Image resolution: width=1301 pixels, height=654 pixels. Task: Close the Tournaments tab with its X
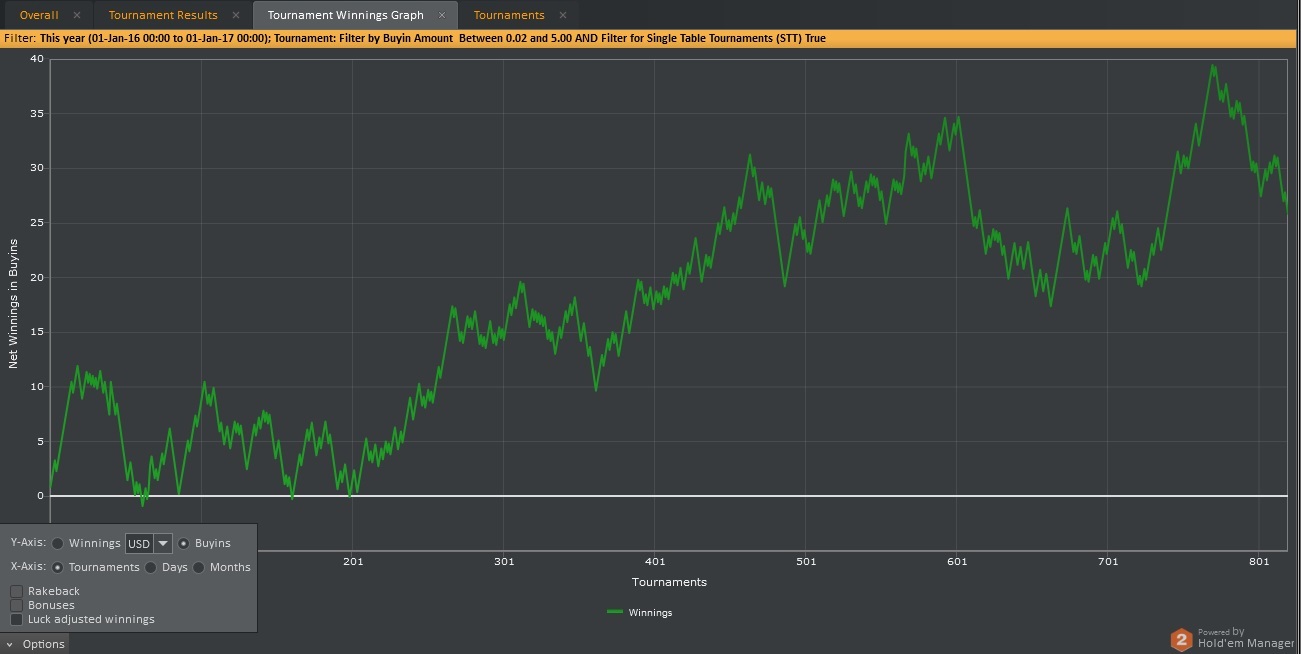click(563, 15)
